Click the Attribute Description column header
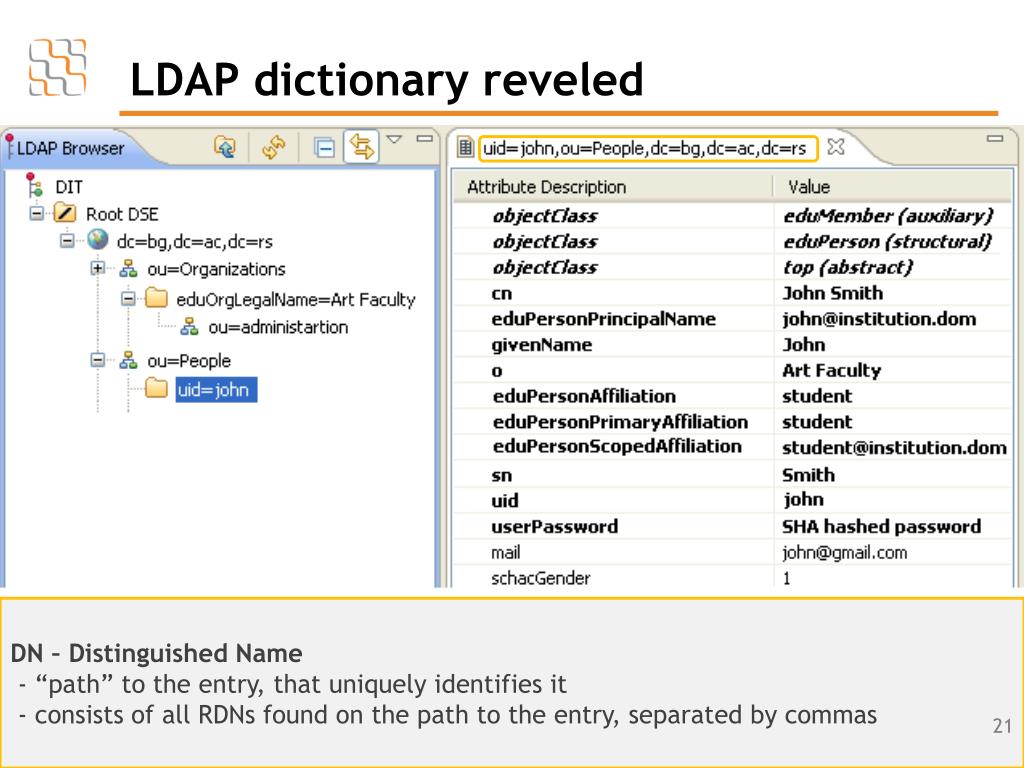Image resolution: width=1024 pixels, height=768 pixels. (547, 187)
